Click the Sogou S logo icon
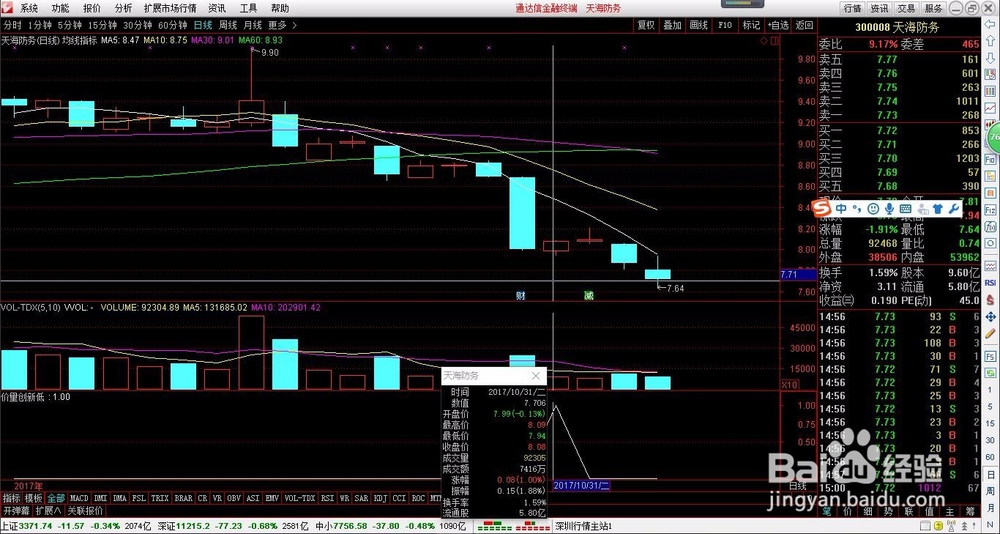Viewport: 1000px width, 534px height. tap(821, 209)
